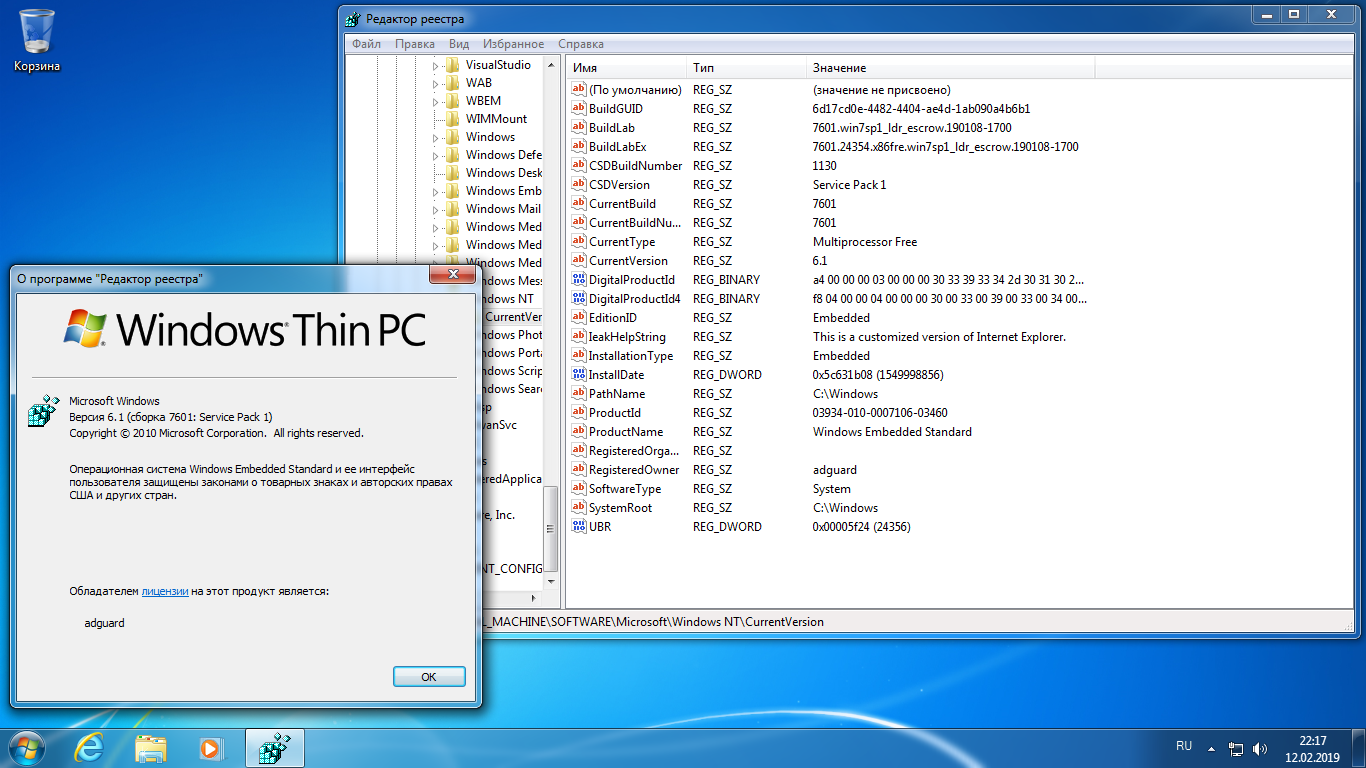Click the Registry Editor taskbar button
Viewport: 1366px width, 768px height.
(x=275, y=748)
